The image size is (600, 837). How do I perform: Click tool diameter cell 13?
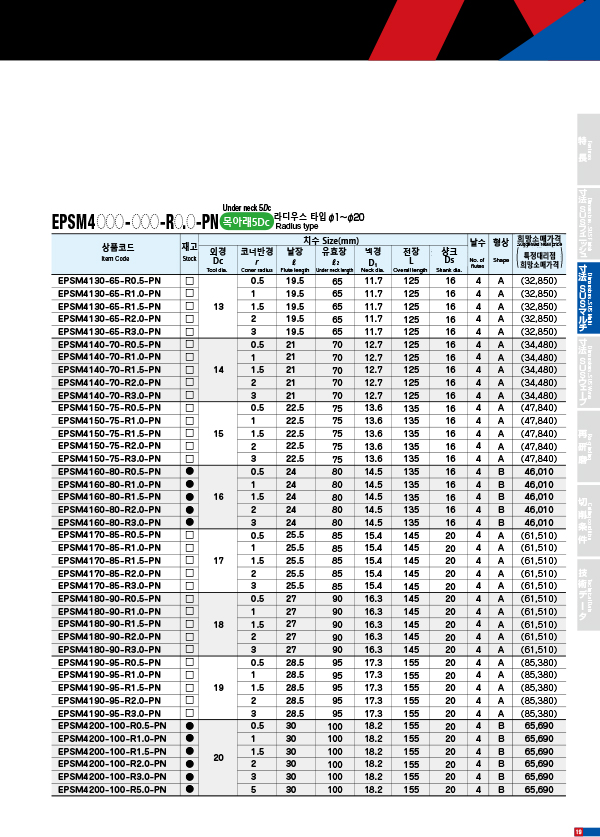pos(218,306)
